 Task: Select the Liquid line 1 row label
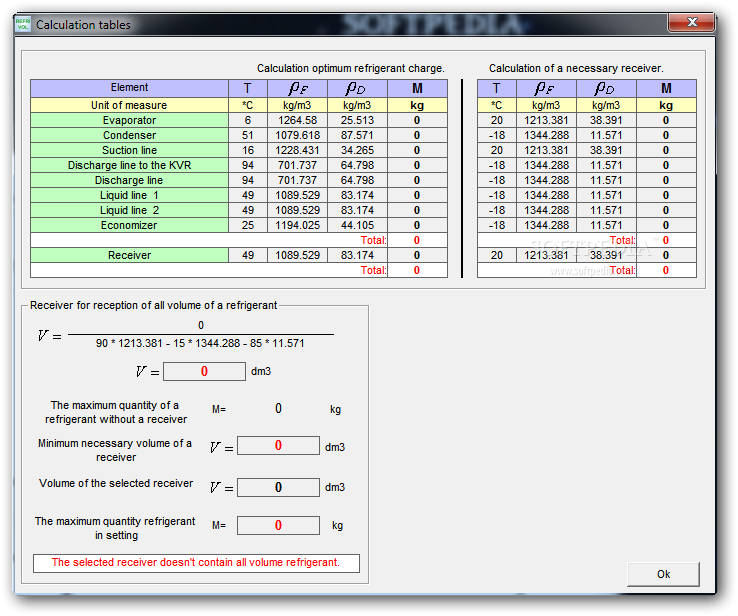pos(129,195)
